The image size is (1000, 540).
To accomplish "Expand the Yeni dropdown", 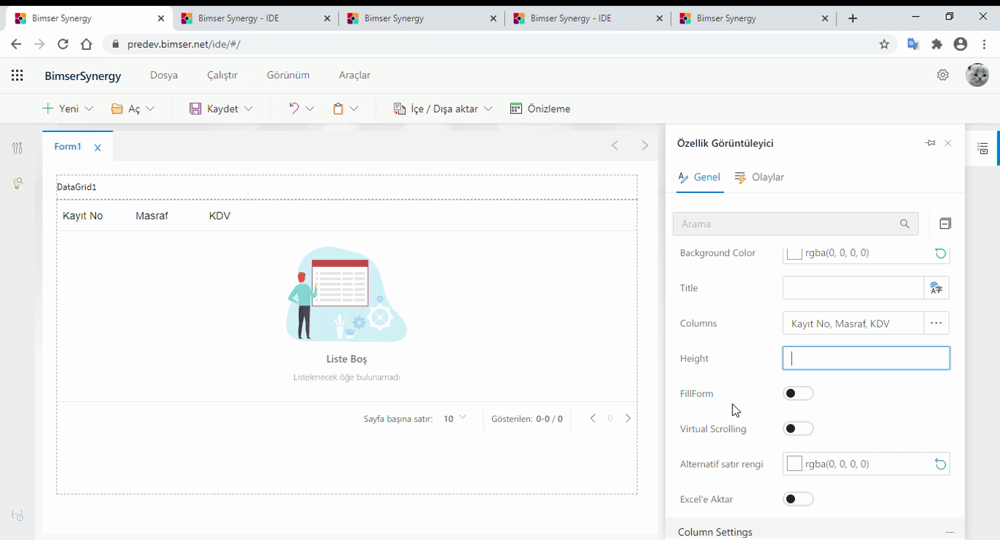I will pyautogui.click(x=89, y=109).
